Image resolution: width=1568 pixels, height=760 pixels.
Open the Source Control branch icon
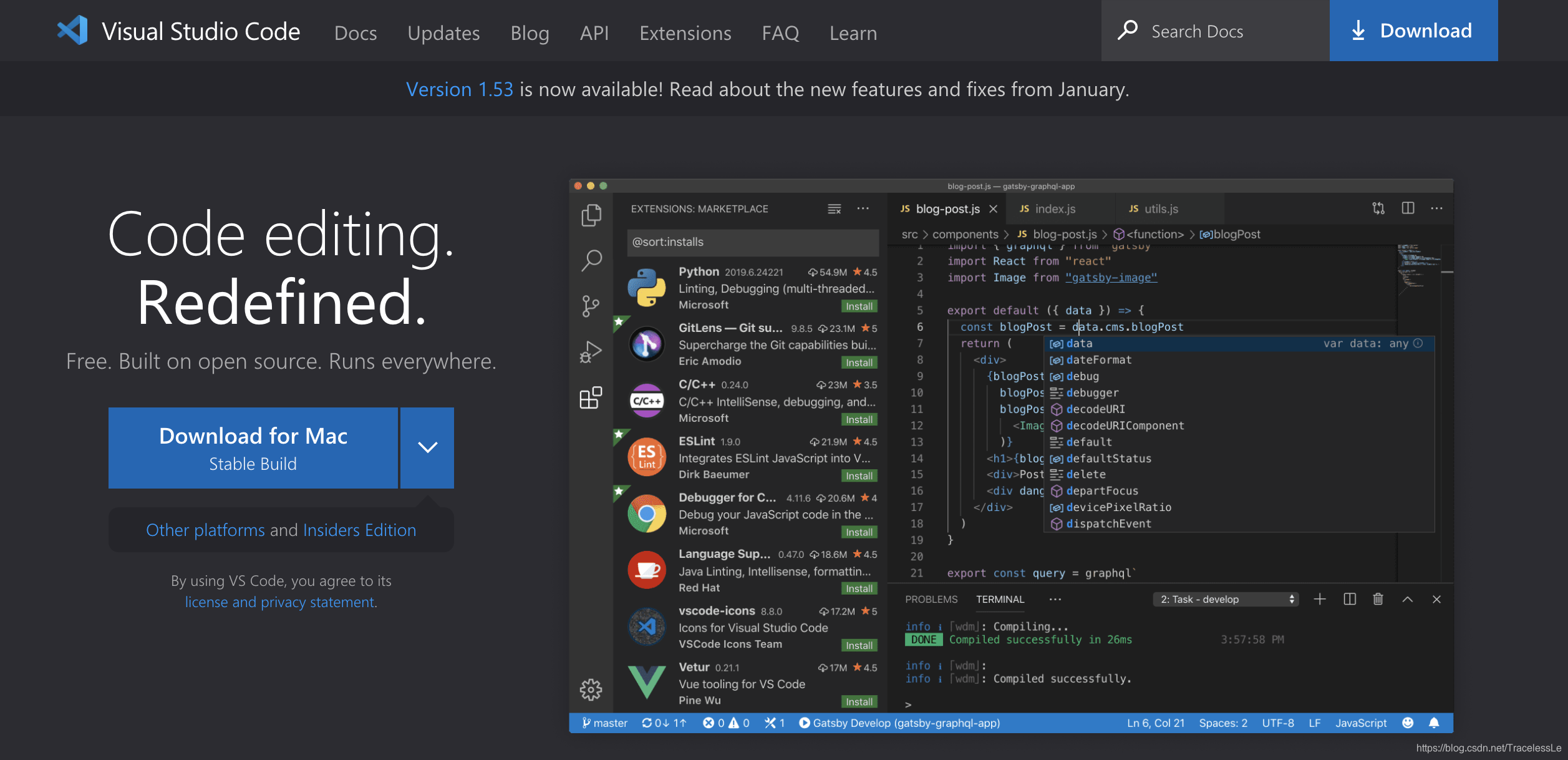[590, 306]
